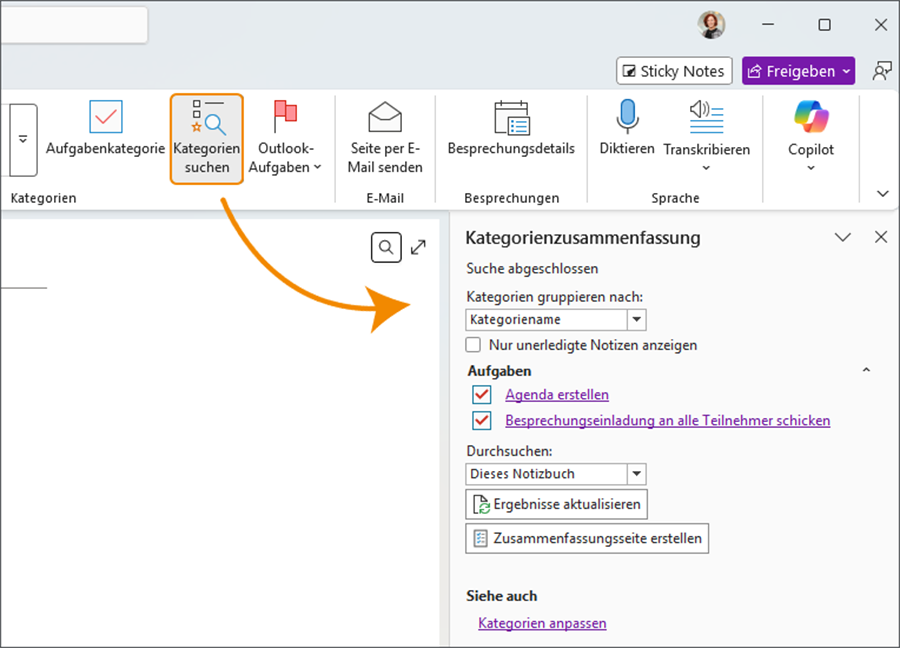Collapse the Aufgaben group in the summary
This screenshot has width=900, height=648.
click(x=866, y=371)
